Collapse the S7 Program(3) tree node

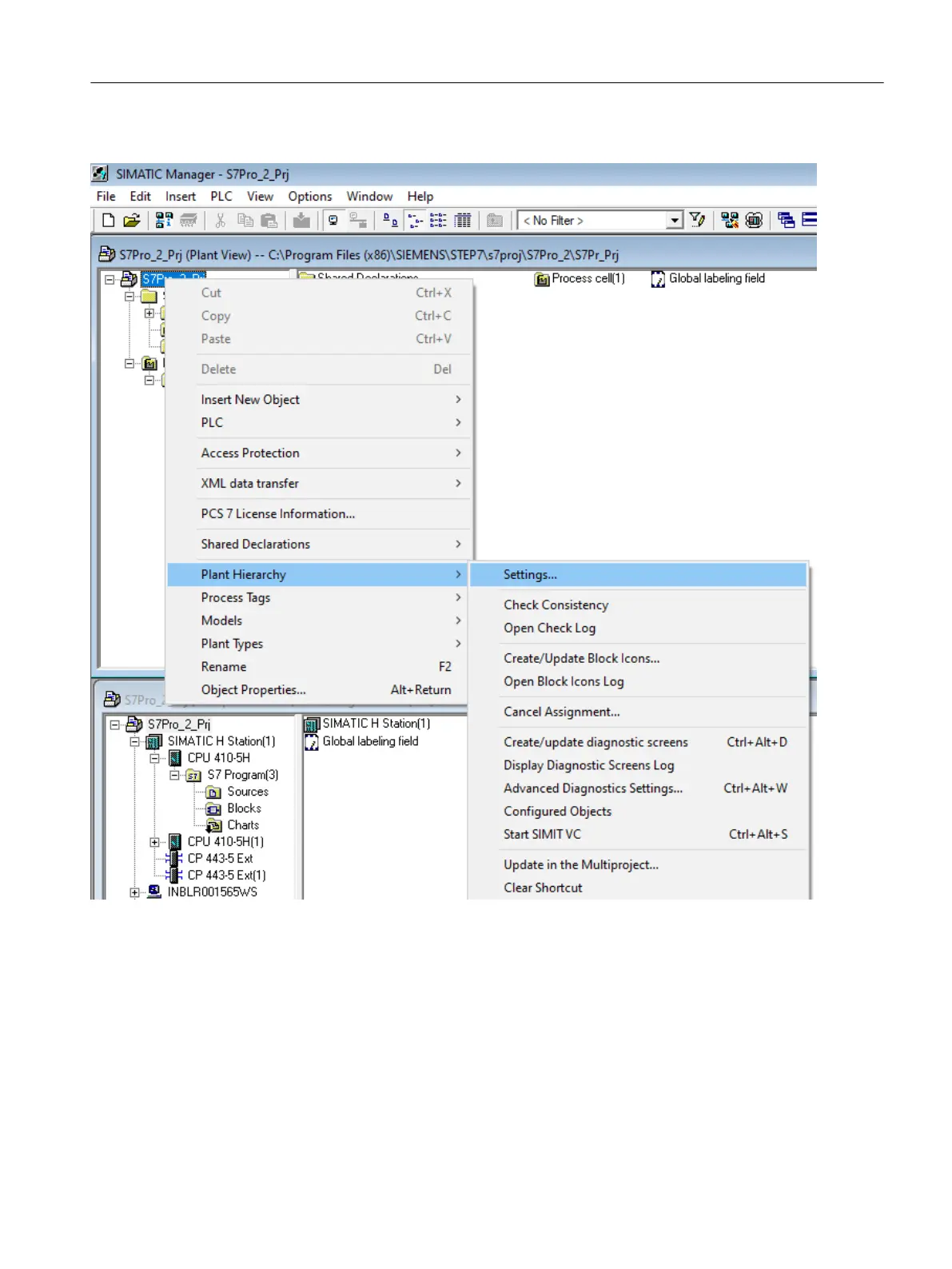pyautogui.click(x=174, y=776)
